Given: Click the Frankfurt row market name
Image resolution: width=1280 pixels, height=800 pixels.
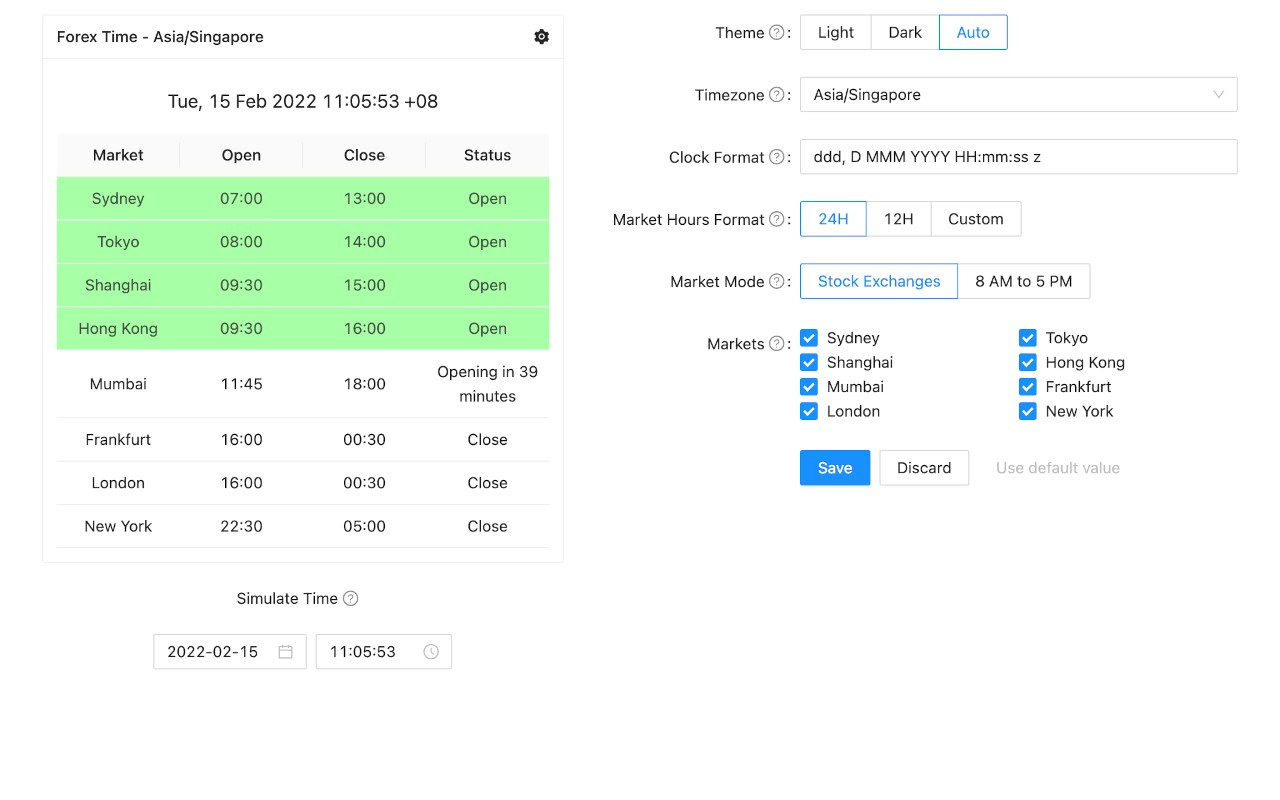Looking at the screenshot, I should pyautogui.click(x=118, y=440).
